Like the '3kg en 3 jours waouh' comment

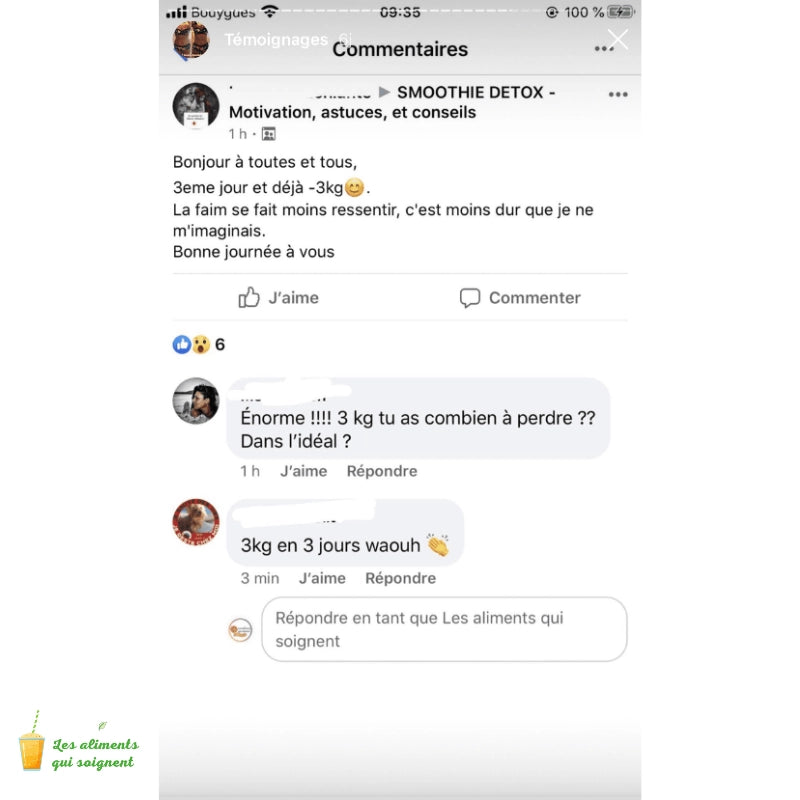point(322,578)
